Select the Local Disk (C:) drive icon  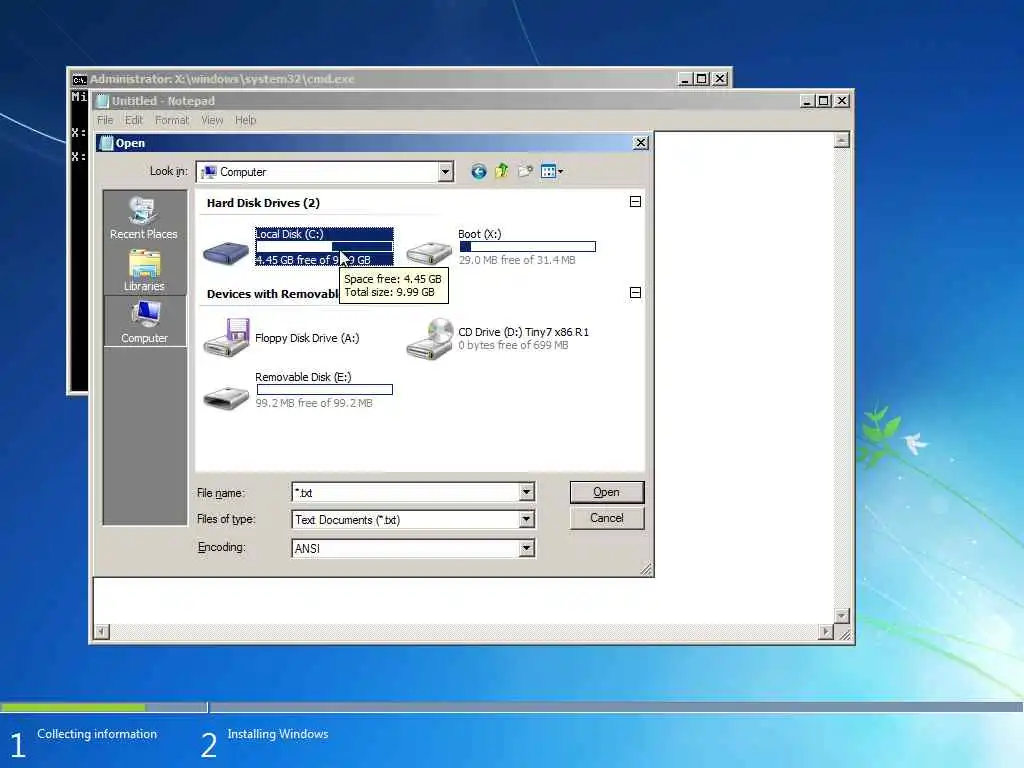click(225, 251)
